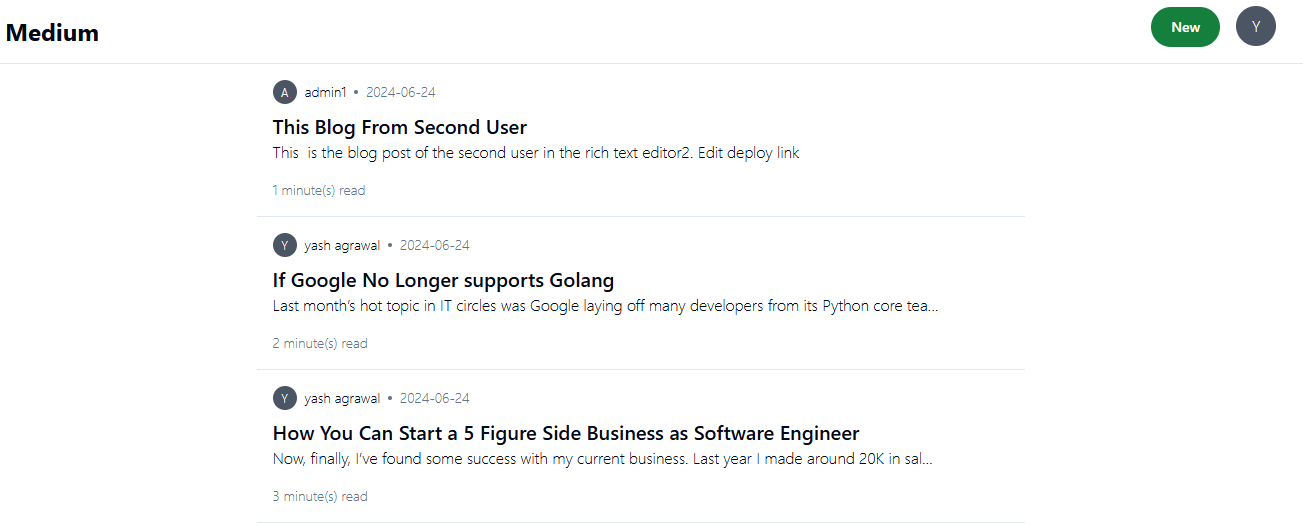The height and width of the screenshot is (526, 1303).
Task: Click the green New button
Action: pos(1185,27)
